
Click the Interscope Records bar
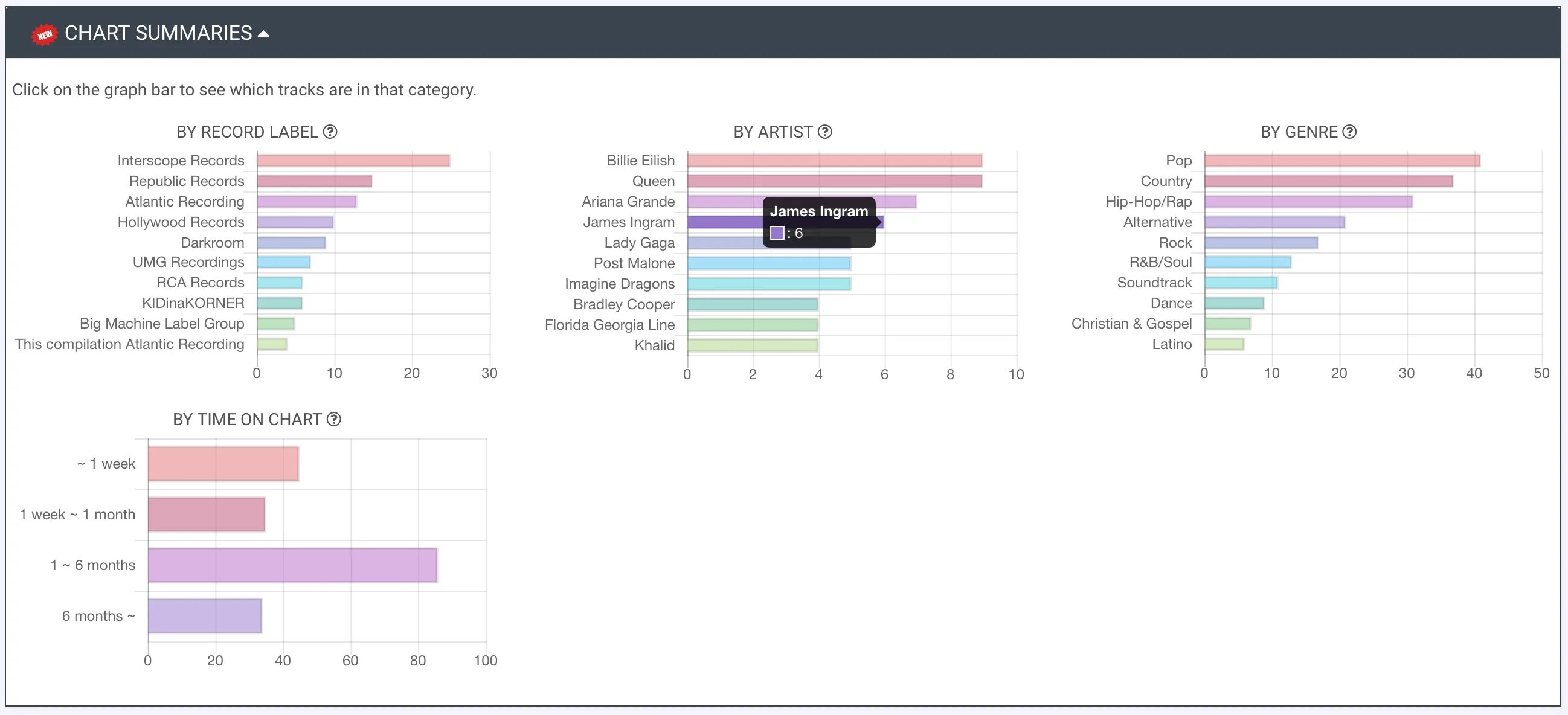[x=353, y=161]
